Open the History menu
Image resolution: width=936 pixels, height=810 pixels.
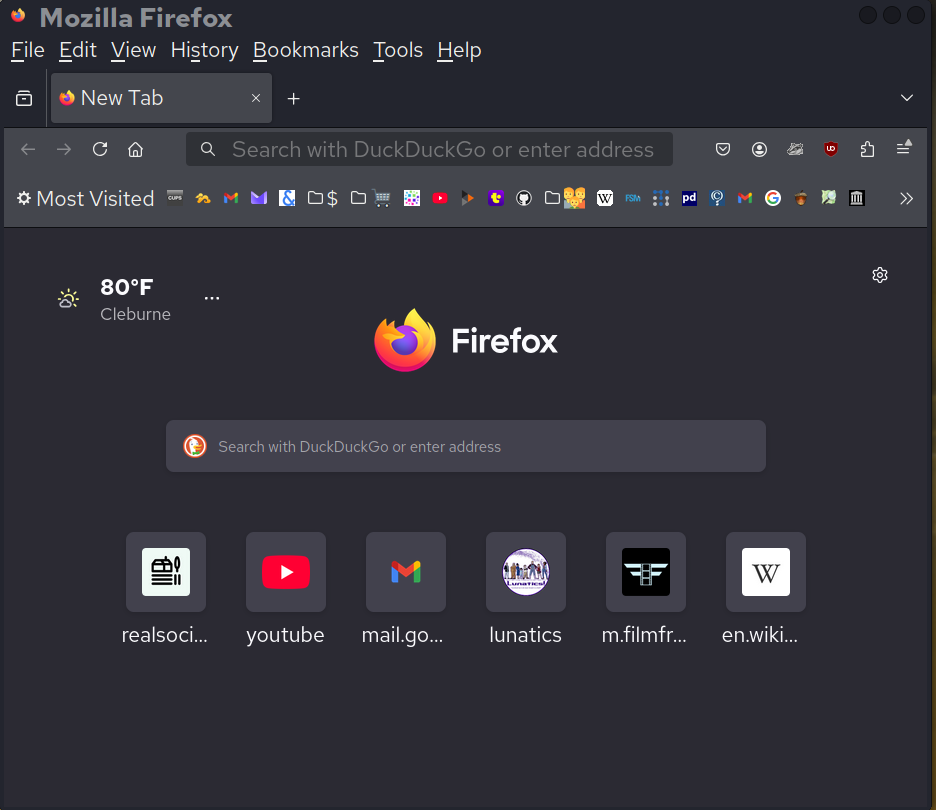[204, 50]
